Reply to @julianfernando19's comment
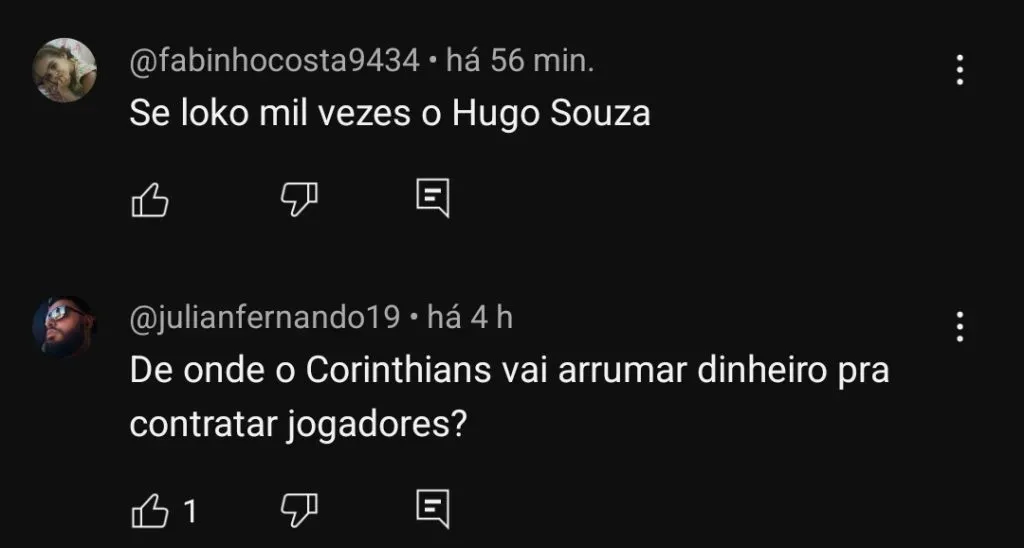The width and height of the screenshot is (1024, 548). point(432,510)
